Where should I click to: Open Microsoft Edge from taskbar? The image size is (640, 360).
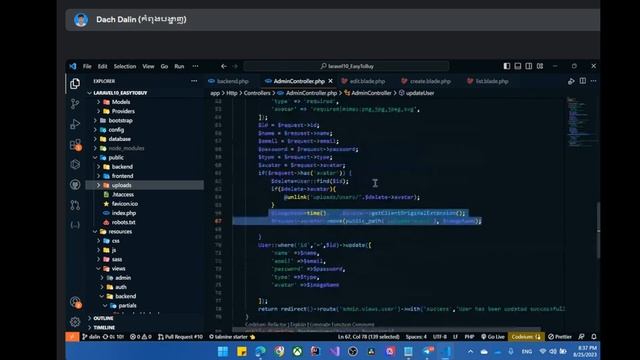pyautogui.click(x=260, y=351)
